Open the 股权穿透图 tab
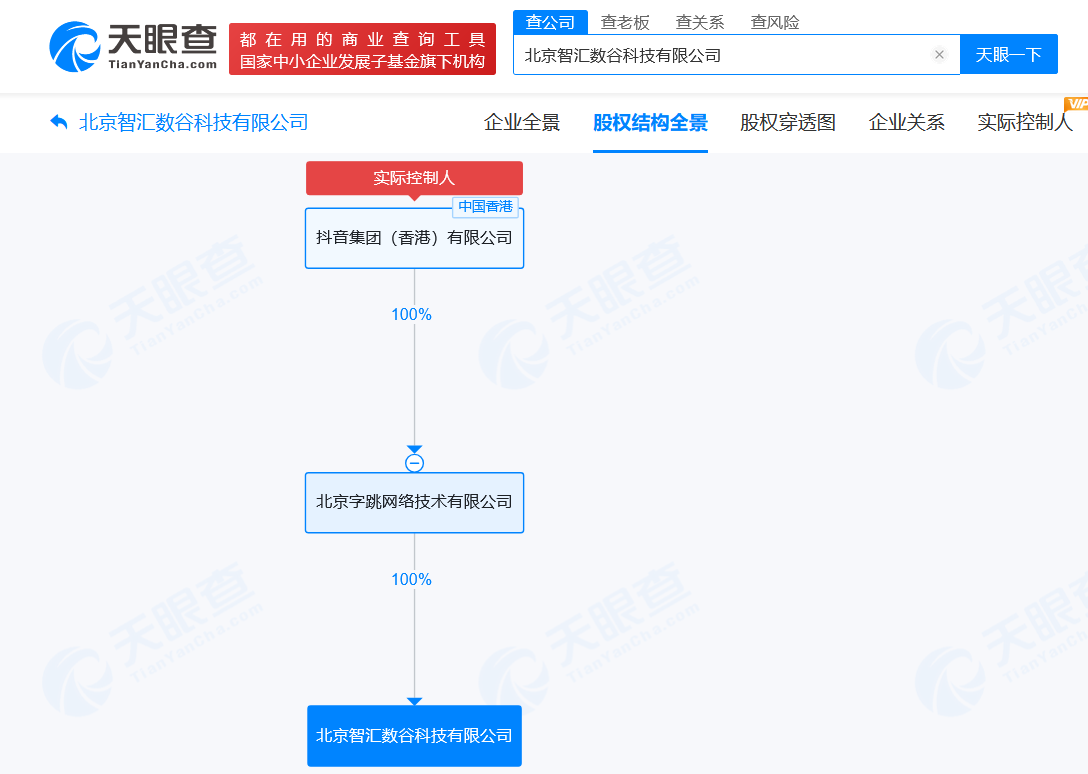This screenshot has height=774, width=1088. (787, 121)
